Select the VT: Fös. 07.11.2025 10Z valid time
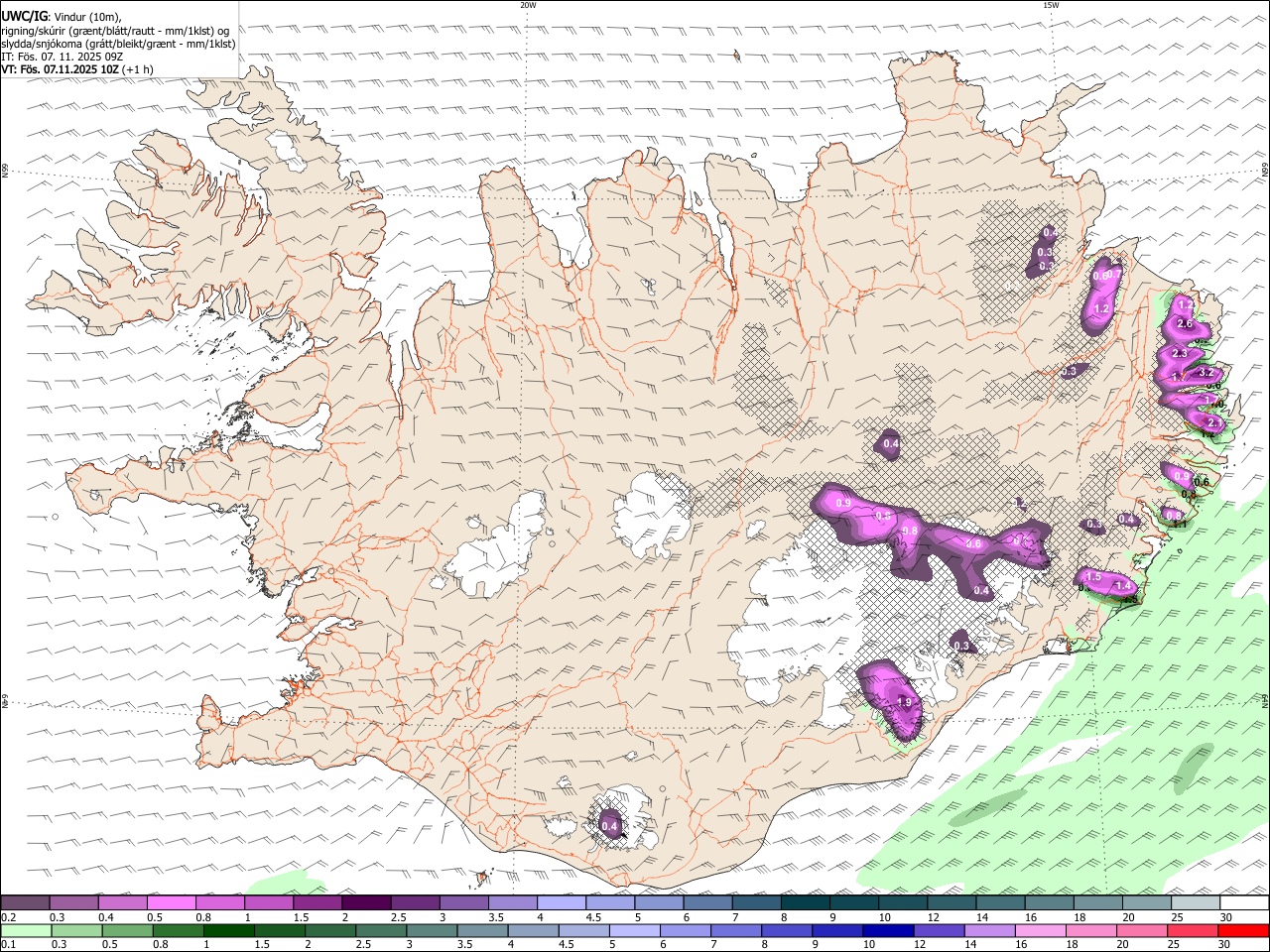Image resolution: width=1270 pixels, height=952 pixels. (60, 70)
